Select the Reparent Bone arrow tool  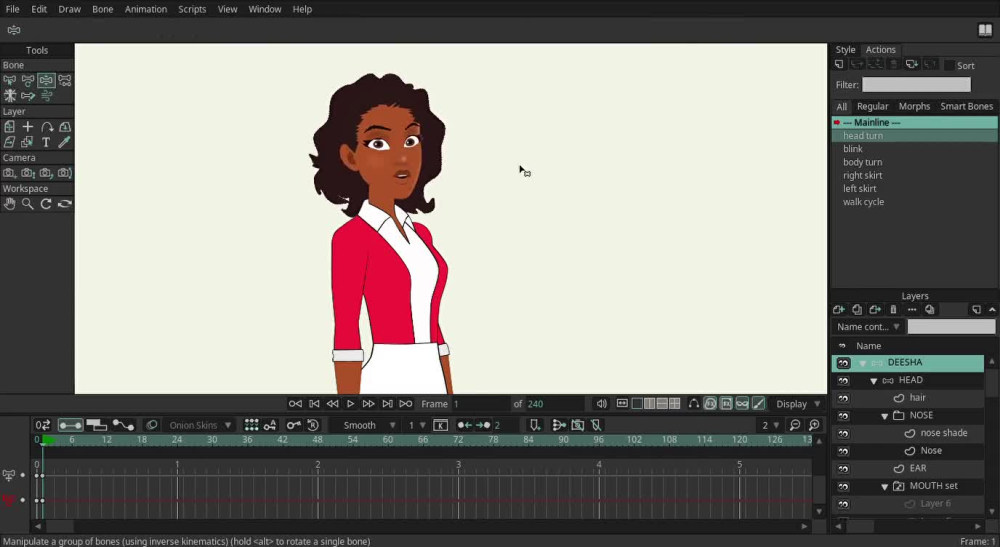pos(27,96)
